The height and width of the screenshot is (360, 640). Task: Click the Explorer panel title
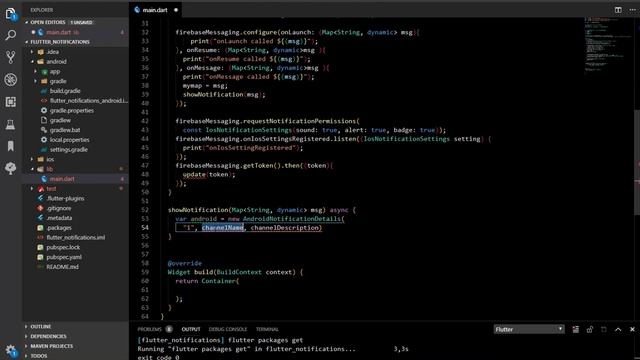point(42,10)
